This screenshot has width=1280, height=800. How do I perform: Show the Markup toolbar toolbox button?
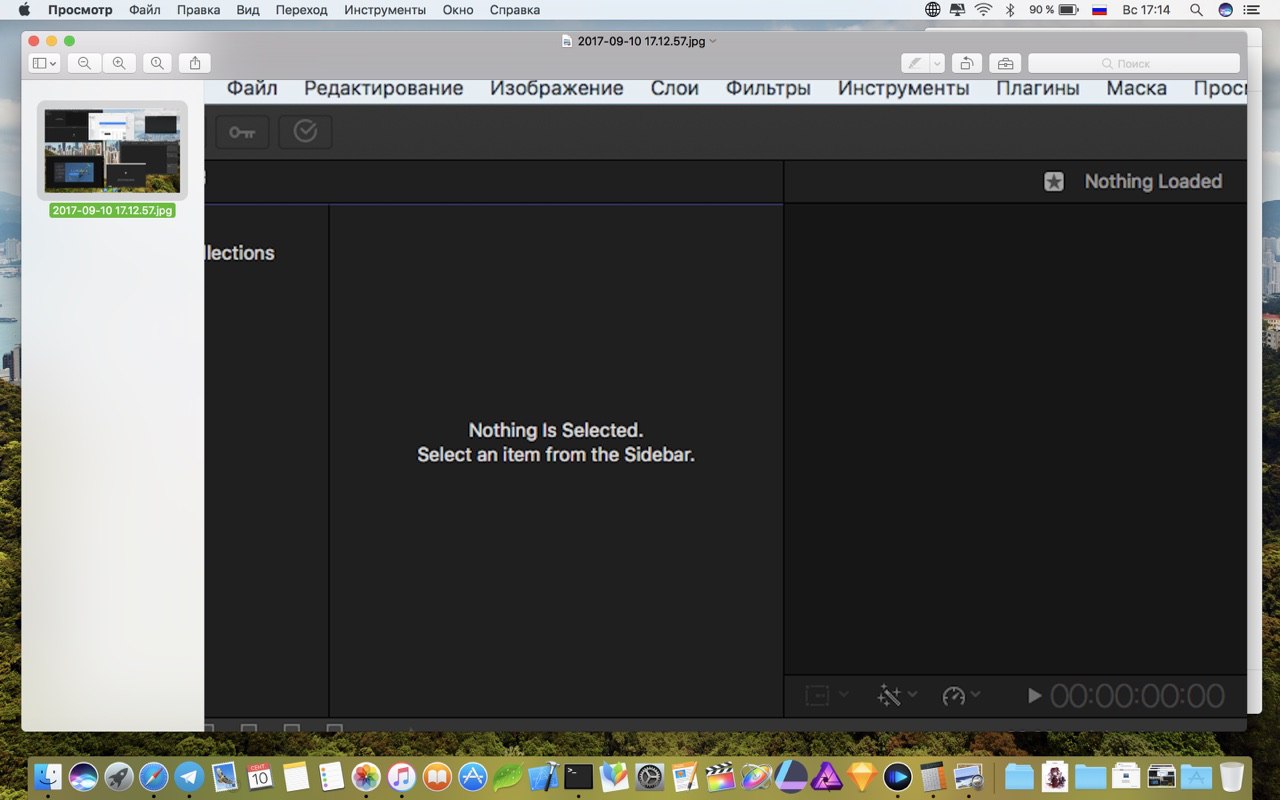tap(1005, 63)
